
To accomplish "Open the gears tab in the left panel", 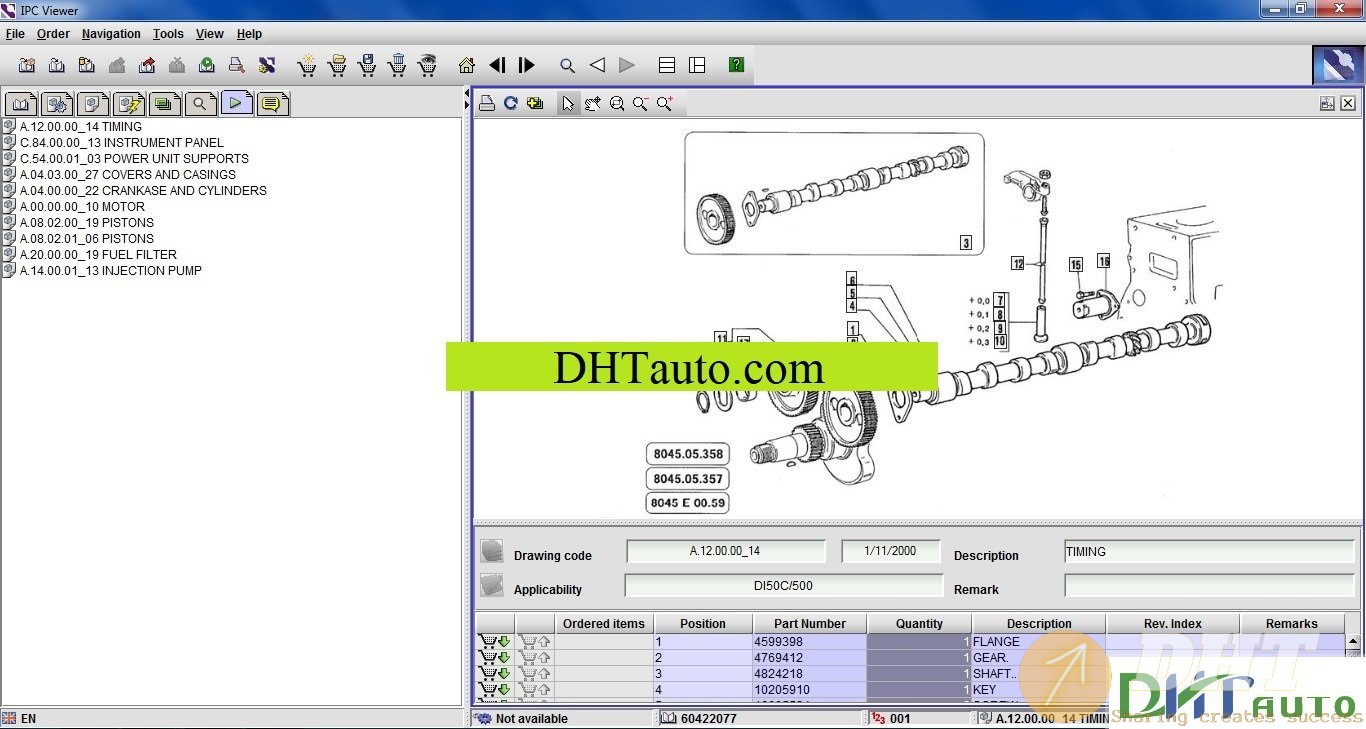I will (x=57, y=103).
